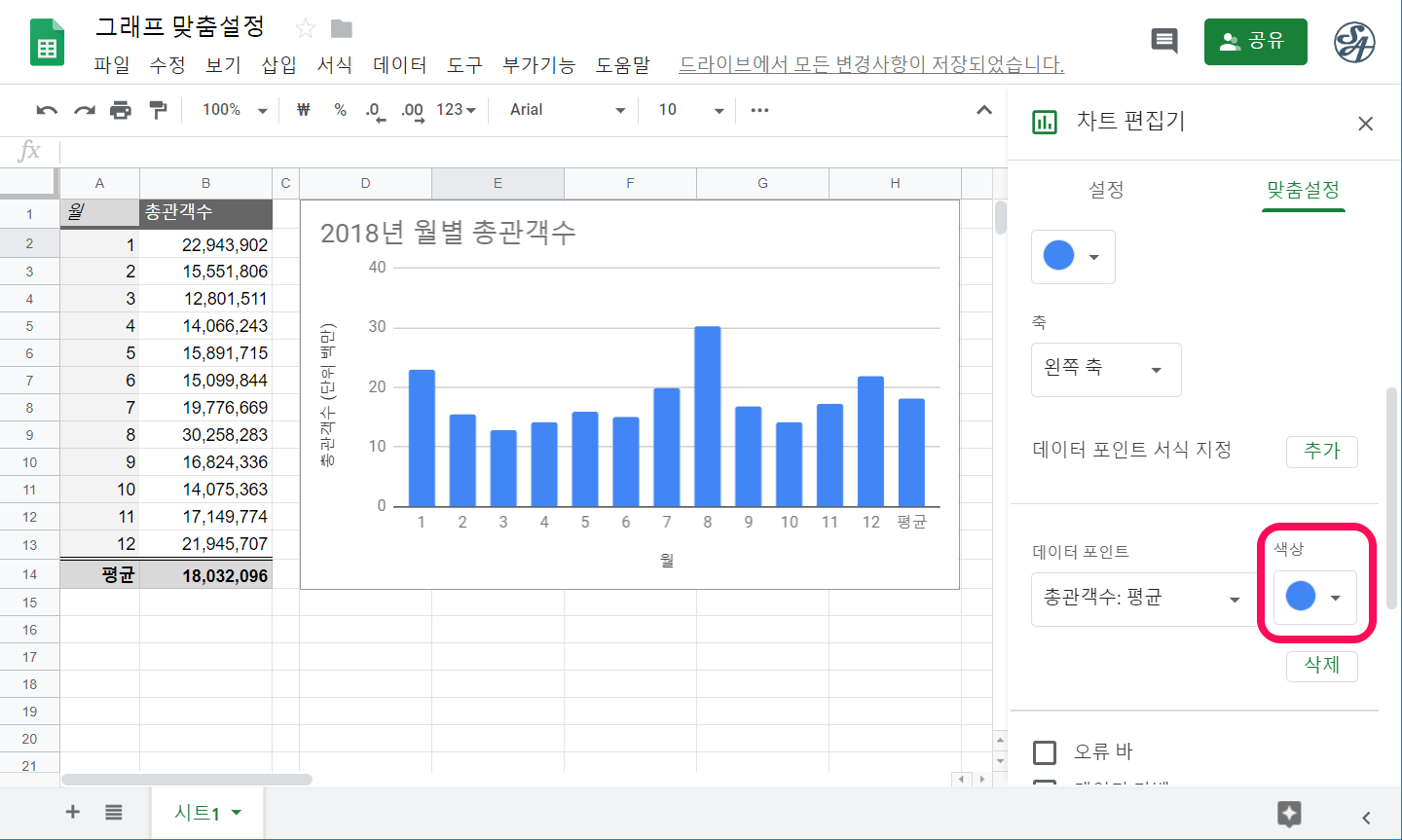Decrease decimal places using the .0 icon
Screen dimensions: 1402x840
[x=373, y=110]
